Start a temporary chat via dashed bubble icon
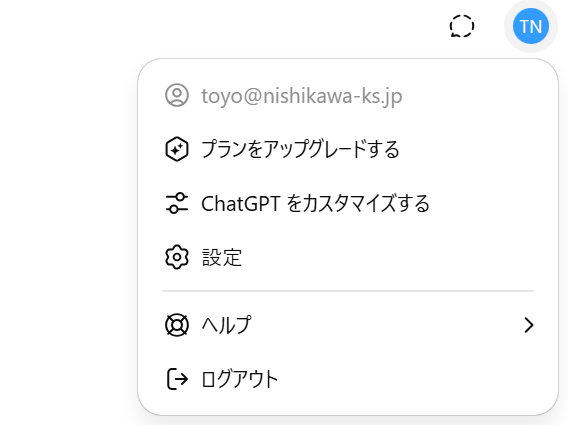Viewport: 568px width, 425px height. 462,26
